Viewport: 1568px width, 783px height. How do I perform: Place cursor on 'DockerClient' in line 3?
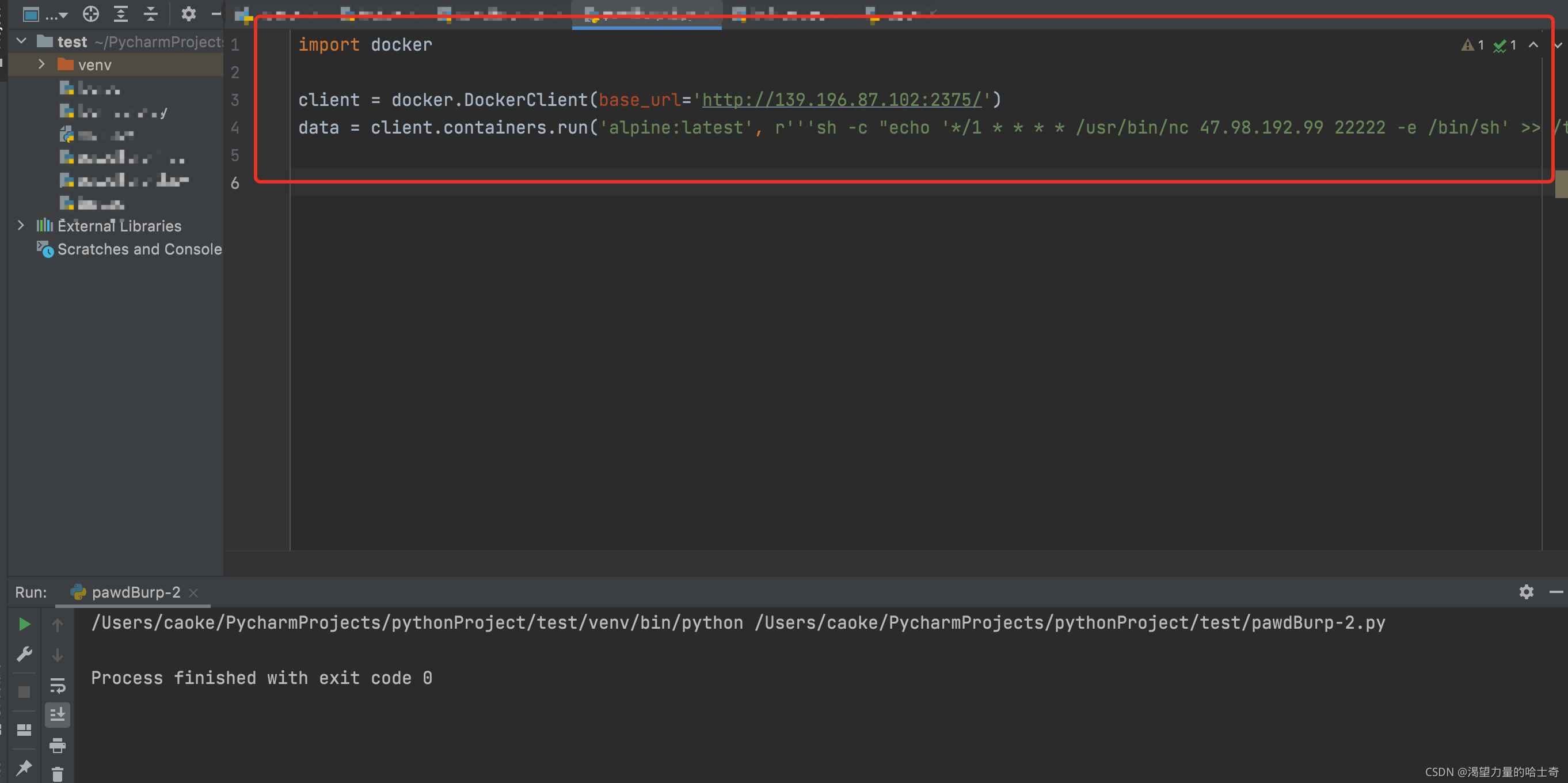(526, 99)
